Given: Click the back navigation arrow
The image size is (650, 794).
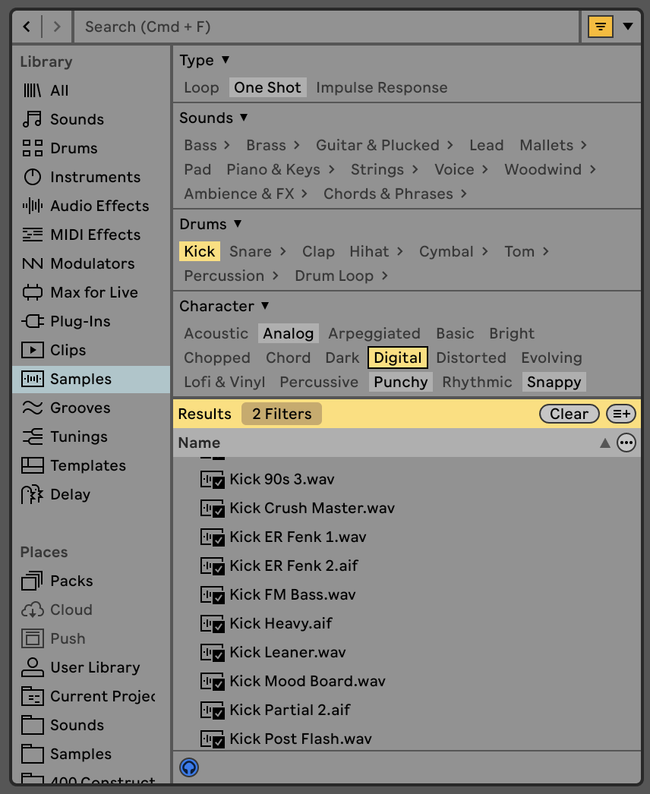Looking at the screenshot, I should click(x=27, y=27).
